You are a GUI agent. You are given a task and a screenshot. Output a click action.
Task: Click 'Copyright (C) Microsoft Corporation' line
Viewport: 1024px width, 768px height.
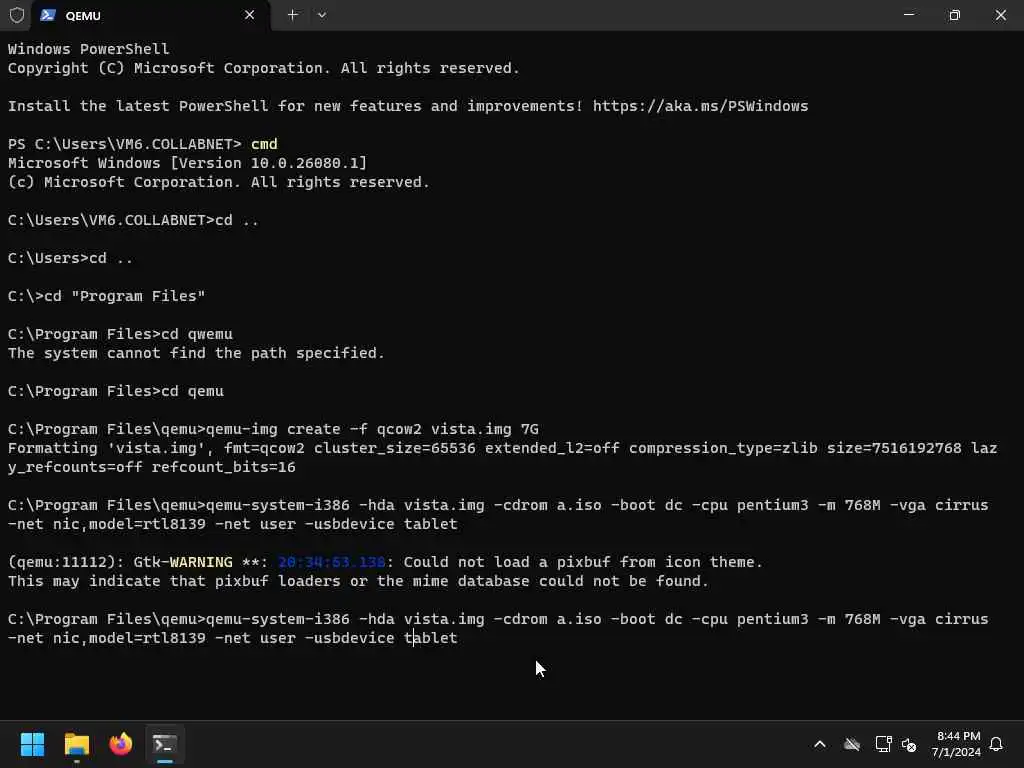[x=264, y=68]
